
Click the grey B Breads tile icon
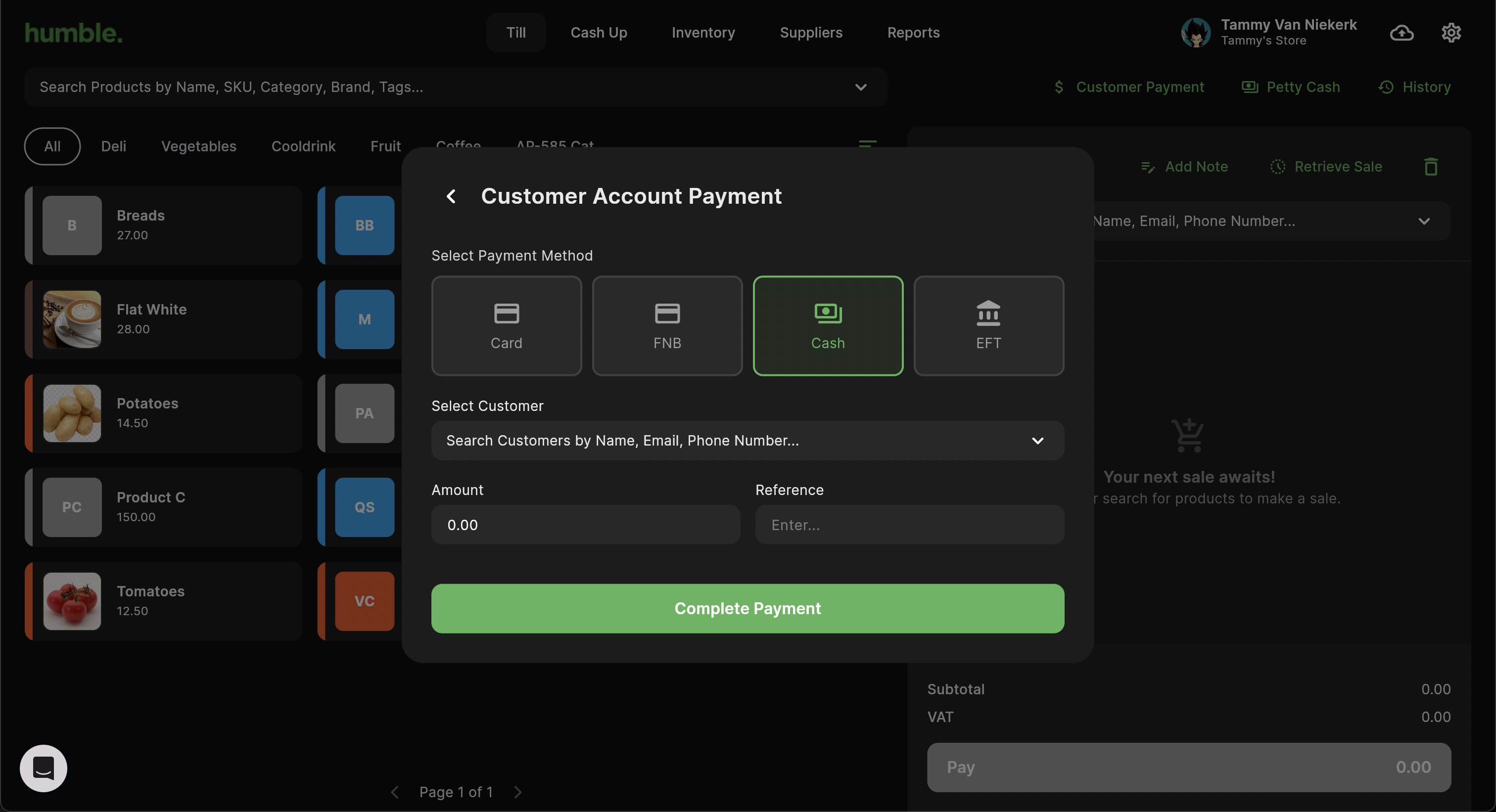[72, 225]
